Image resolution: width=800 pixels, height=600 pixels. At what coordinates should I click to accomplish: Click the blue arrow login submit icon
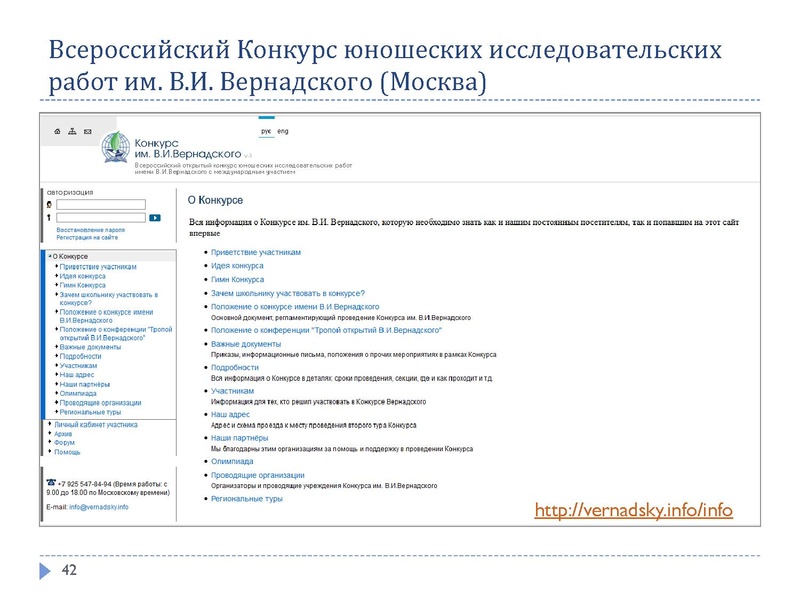[x=155, y=216]
